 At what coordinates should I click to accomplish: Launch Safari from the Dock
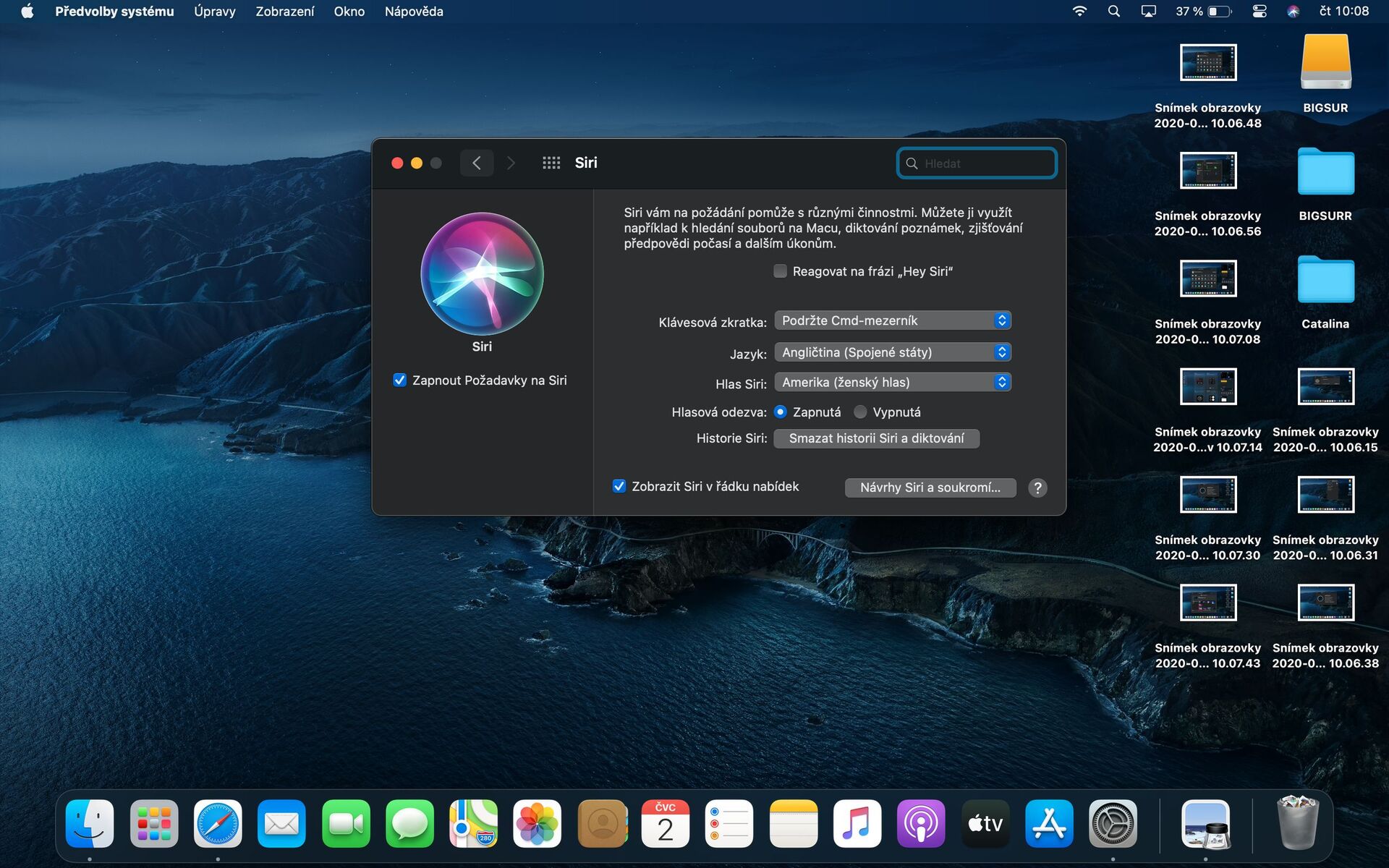pyautogui.click(x=216, y=823)
